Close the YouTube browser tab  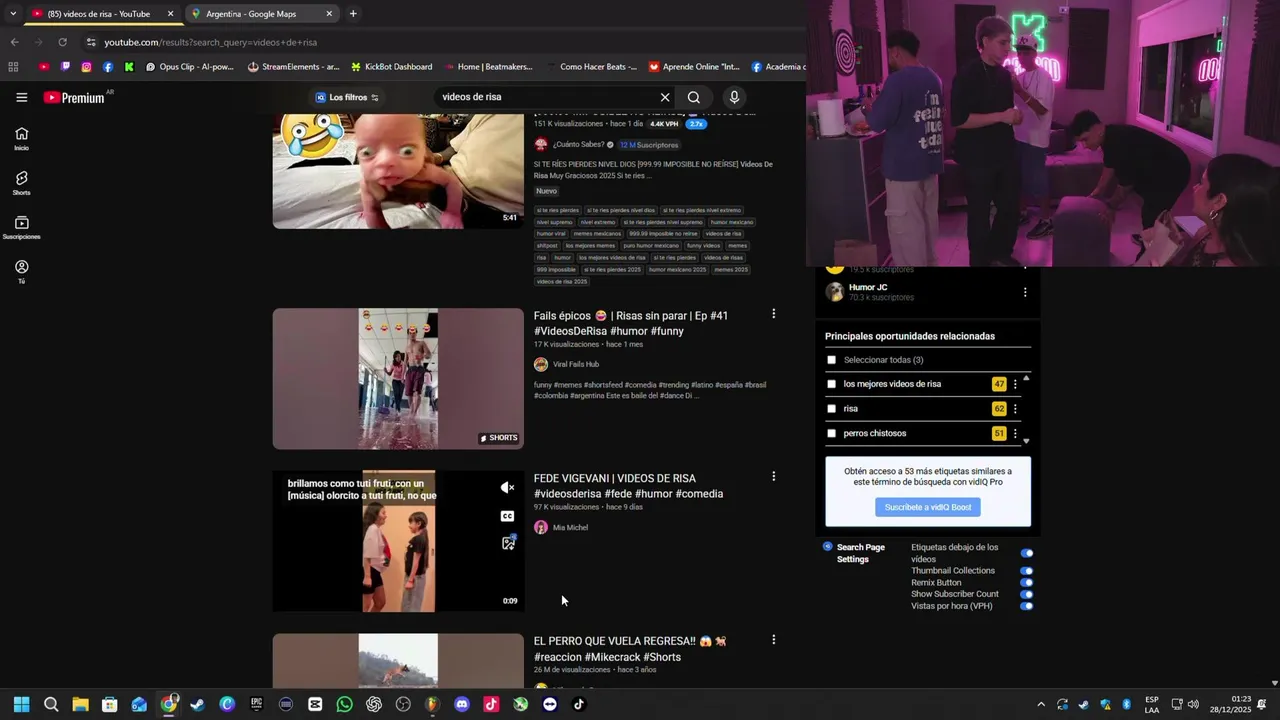171,14
